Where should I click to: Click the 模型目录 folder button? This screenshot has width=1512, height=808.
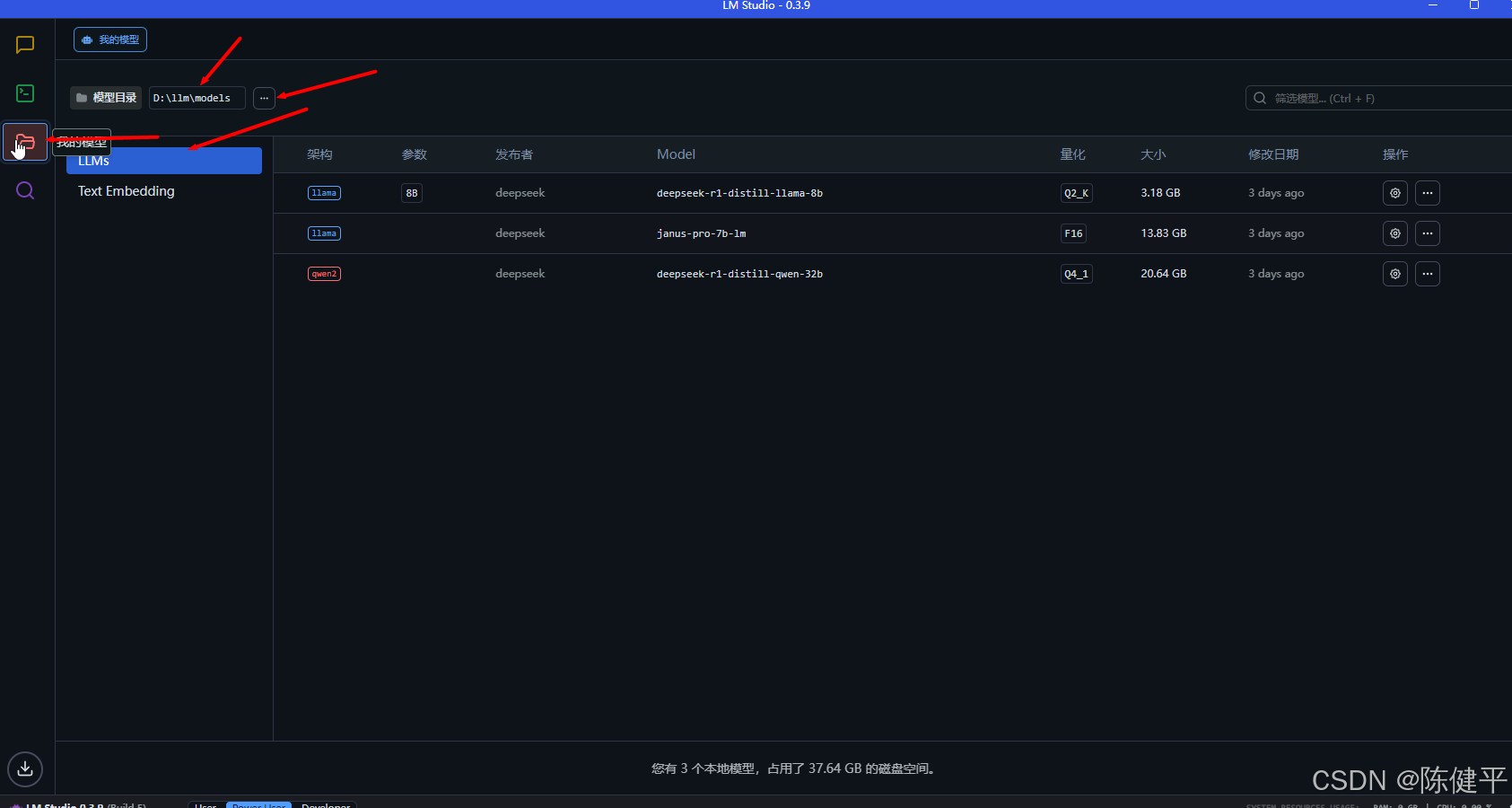tap(106, 98)
